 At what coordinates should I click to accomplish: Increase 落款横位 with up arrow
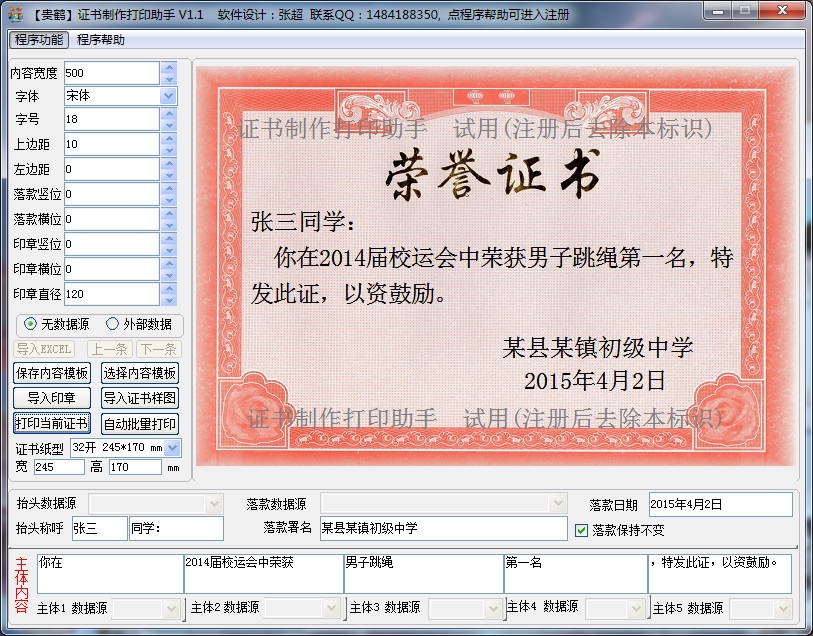point(169,213)
